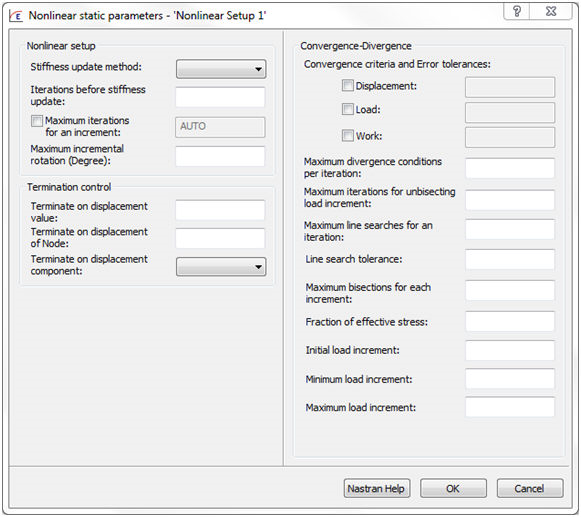The width and height of the screenshot is (581, 517).
Task: Click the question mark help icon
Action: point(517,11)
